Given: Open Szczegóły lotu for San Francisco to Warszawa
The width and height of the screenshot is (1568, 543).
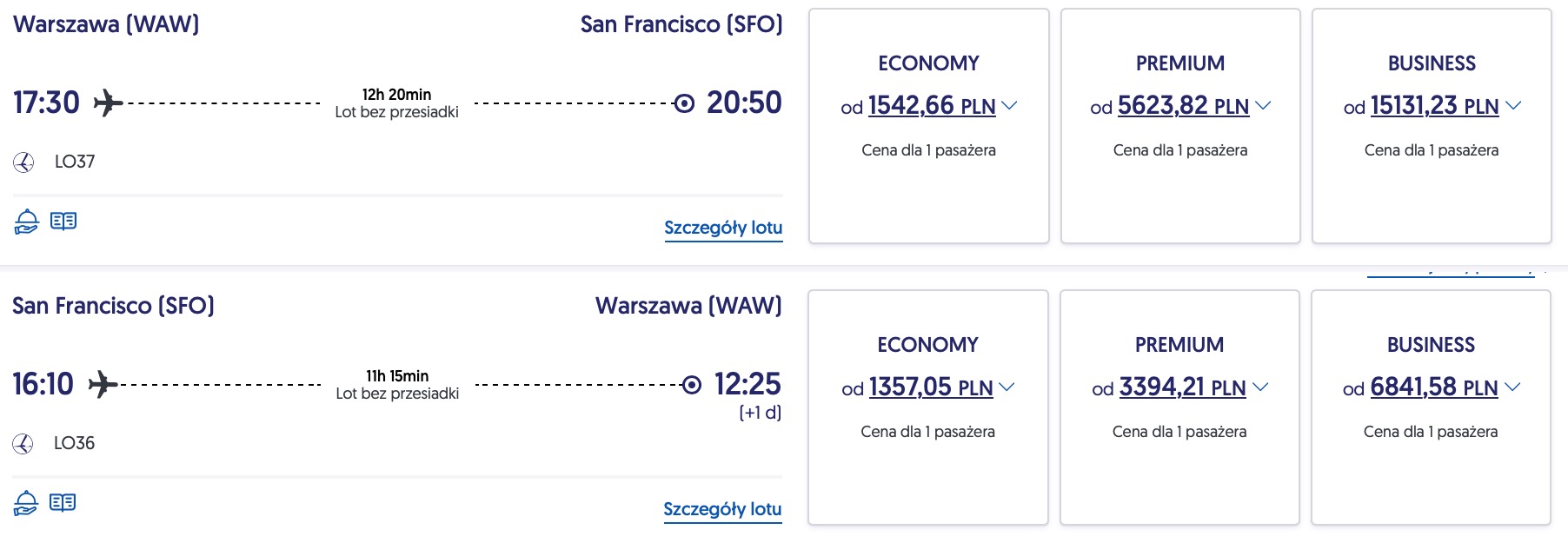Looking at the screenshot, I should 722,509.
